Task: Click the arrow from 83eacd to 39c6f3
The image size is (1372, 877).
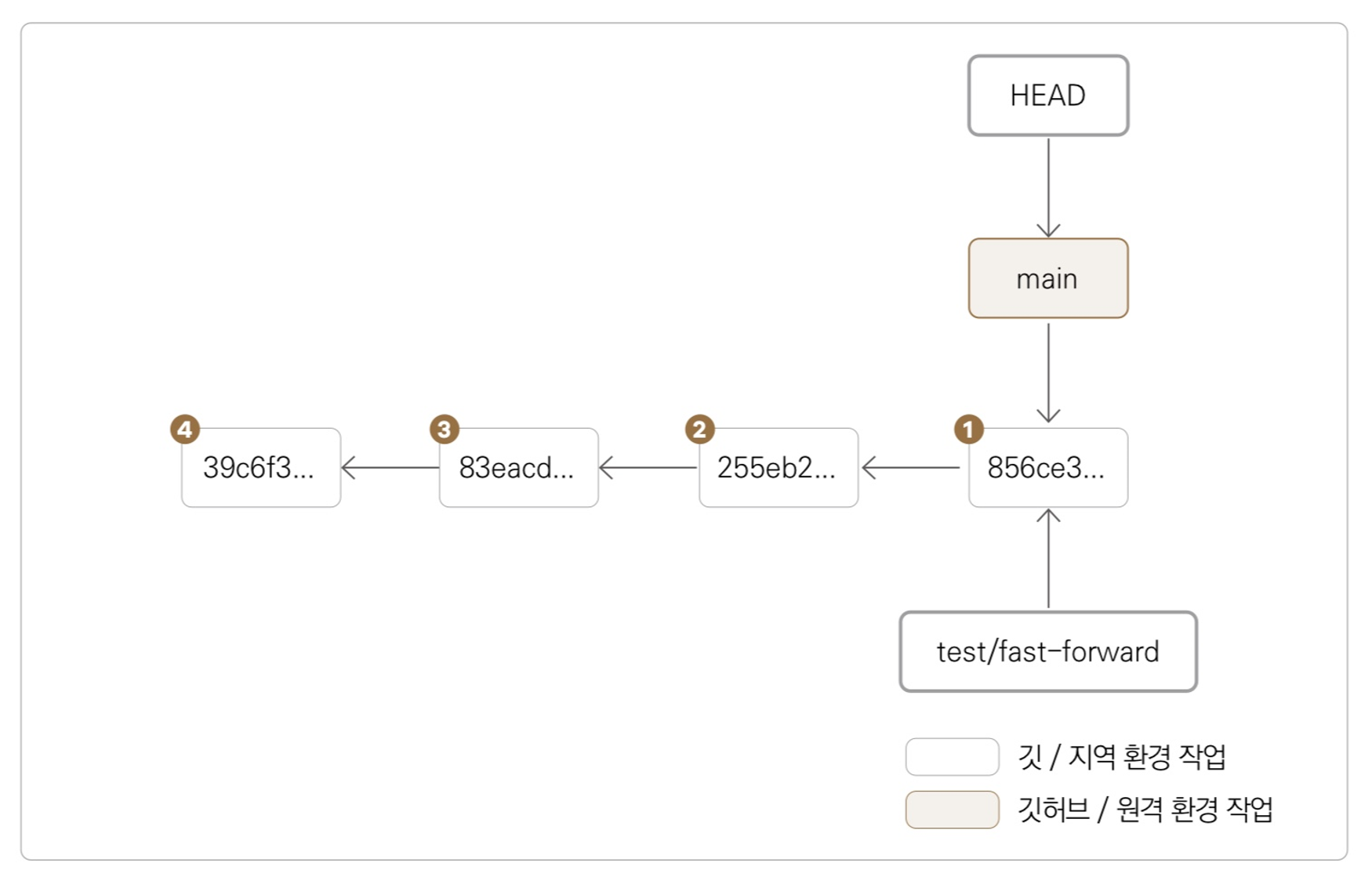Action: pos(390,468)
